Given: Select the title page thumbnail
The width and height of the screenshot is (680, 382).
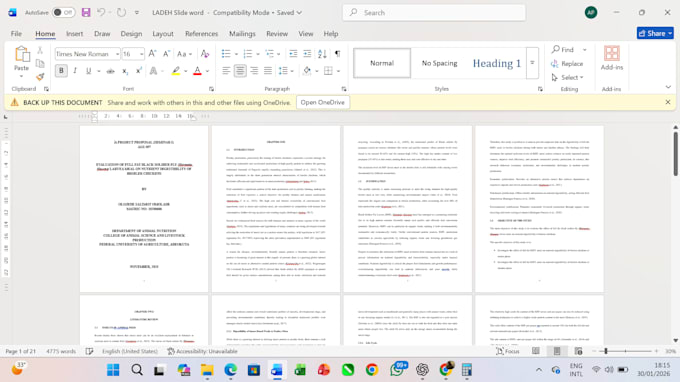Looking at the screenshot, I should pyautogui.click(x=144, y=209).
